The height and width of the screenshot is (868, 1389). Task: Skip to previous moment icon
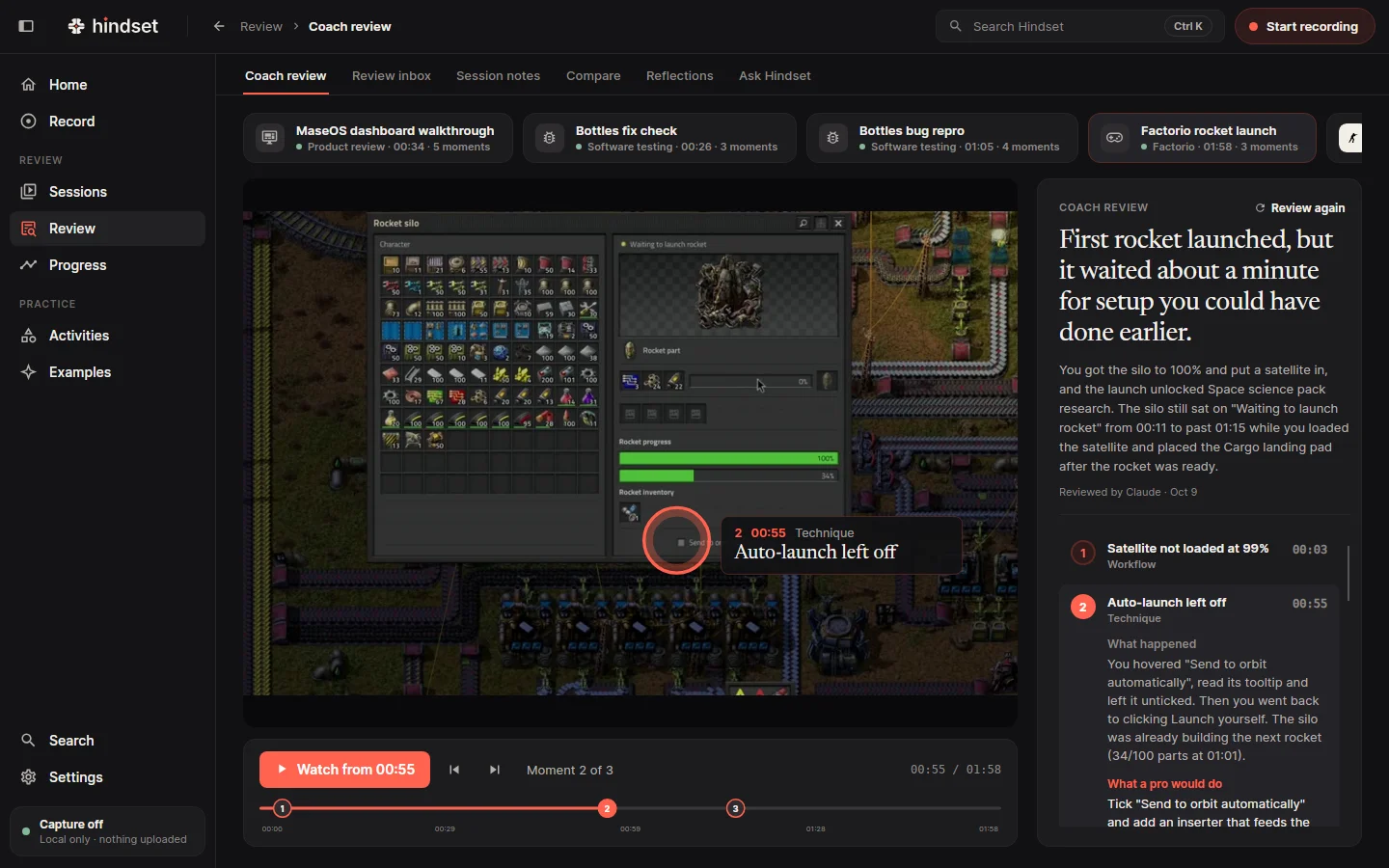(x=454, y=770)
